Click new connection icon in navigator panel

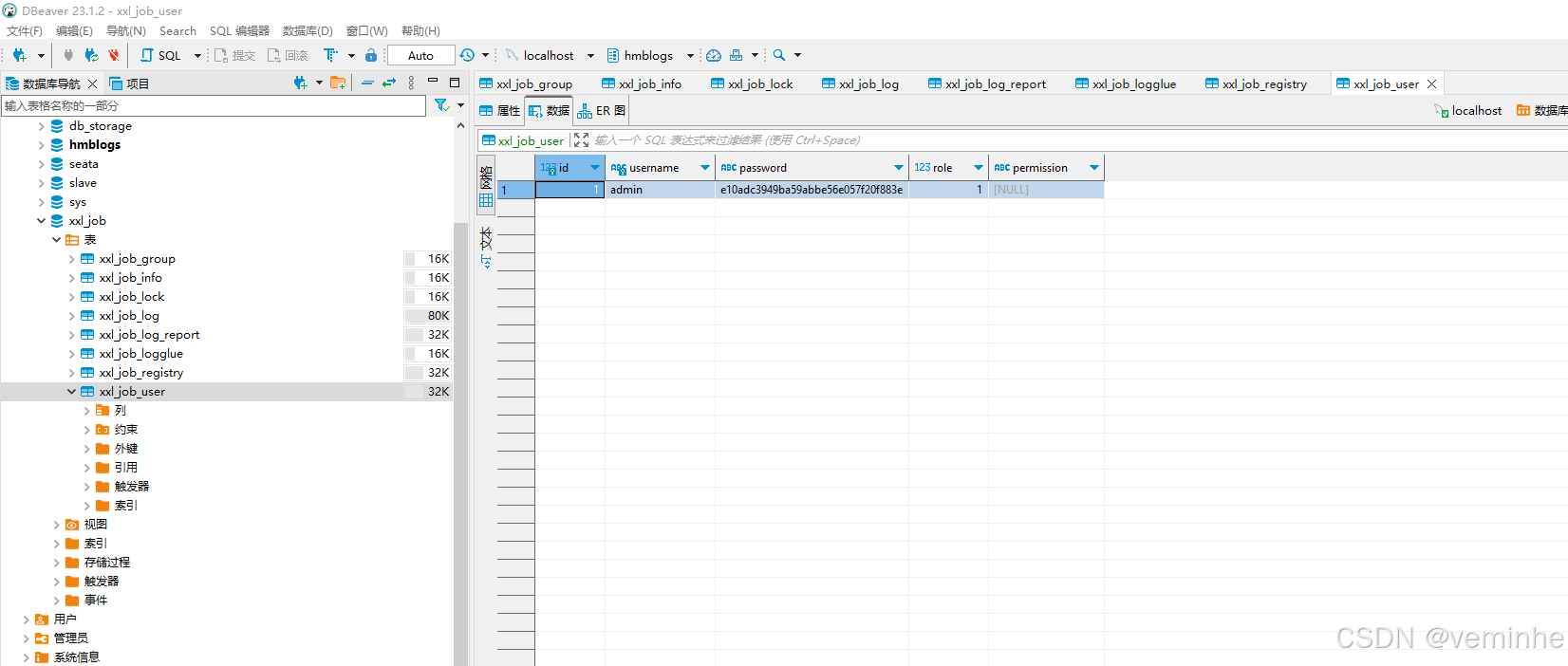click(301, 83)
